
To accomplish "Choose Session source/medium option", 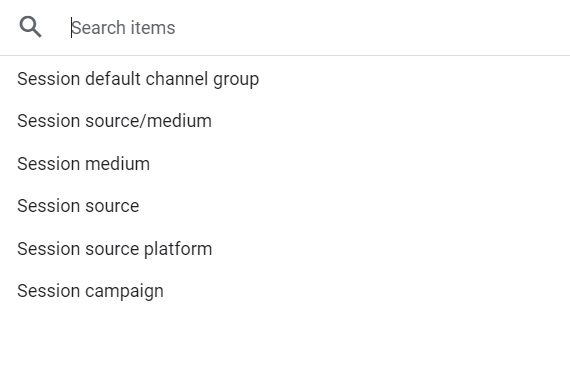I will 285,121.
